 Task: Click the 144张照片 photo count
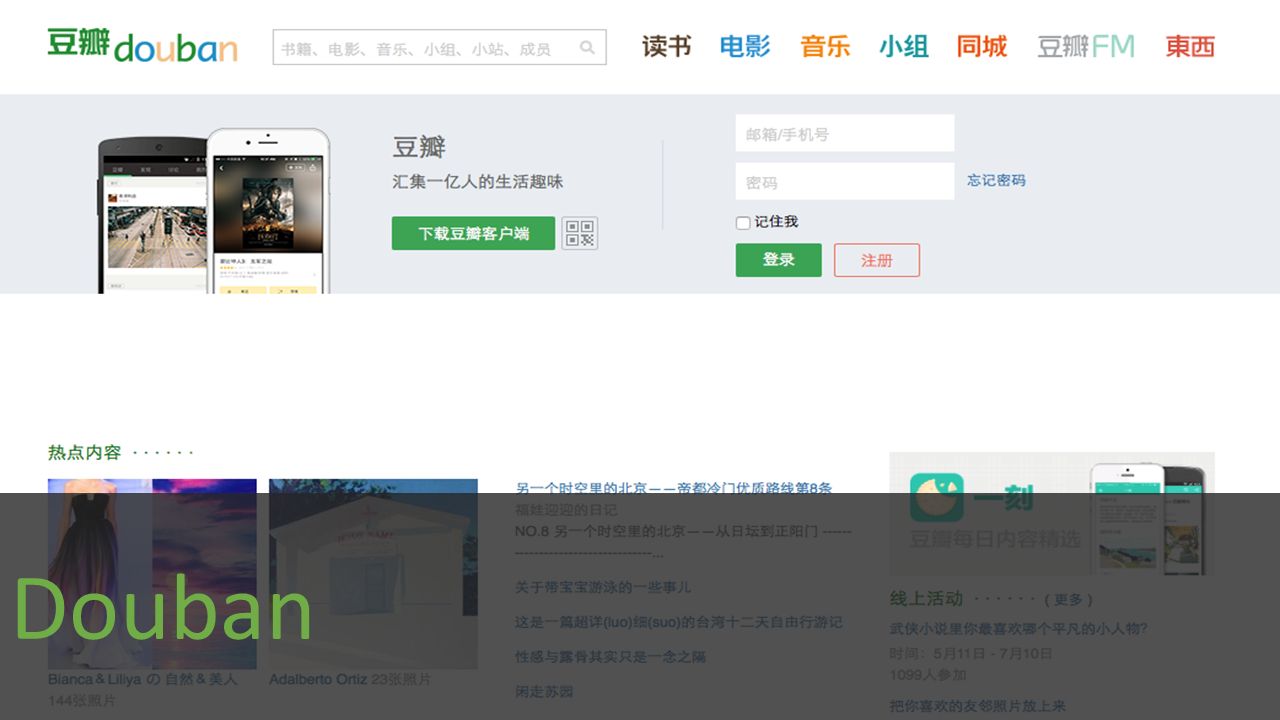tap(82, 701)
